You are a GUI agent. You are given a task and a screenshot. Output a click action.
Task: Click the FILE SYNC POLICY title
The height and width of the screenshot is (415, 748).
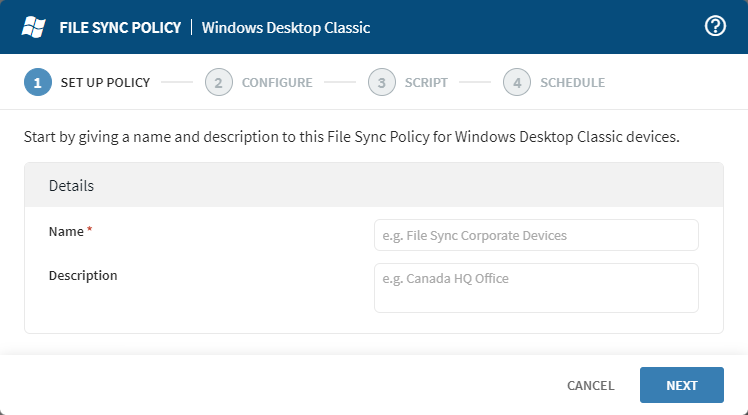pyautogui.click(x=120, y=27)
